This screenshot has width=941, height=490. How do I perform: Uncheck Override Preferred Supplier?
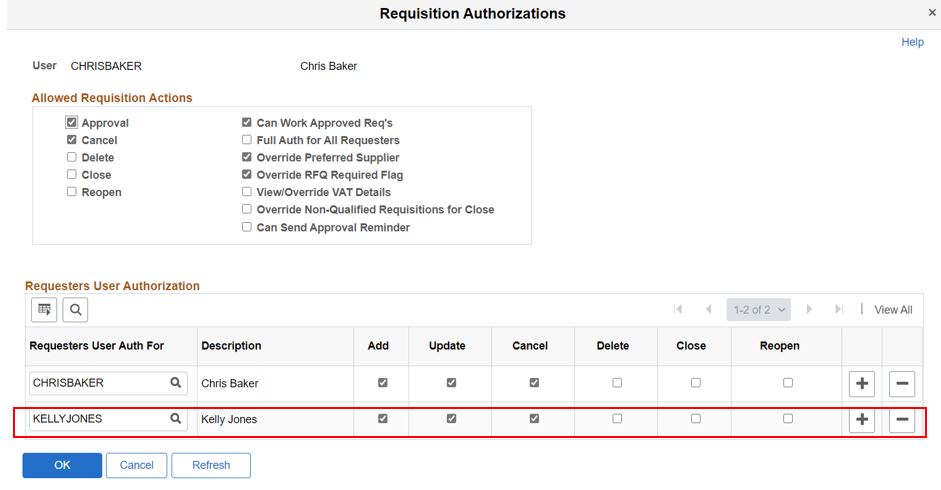[247, 158]
